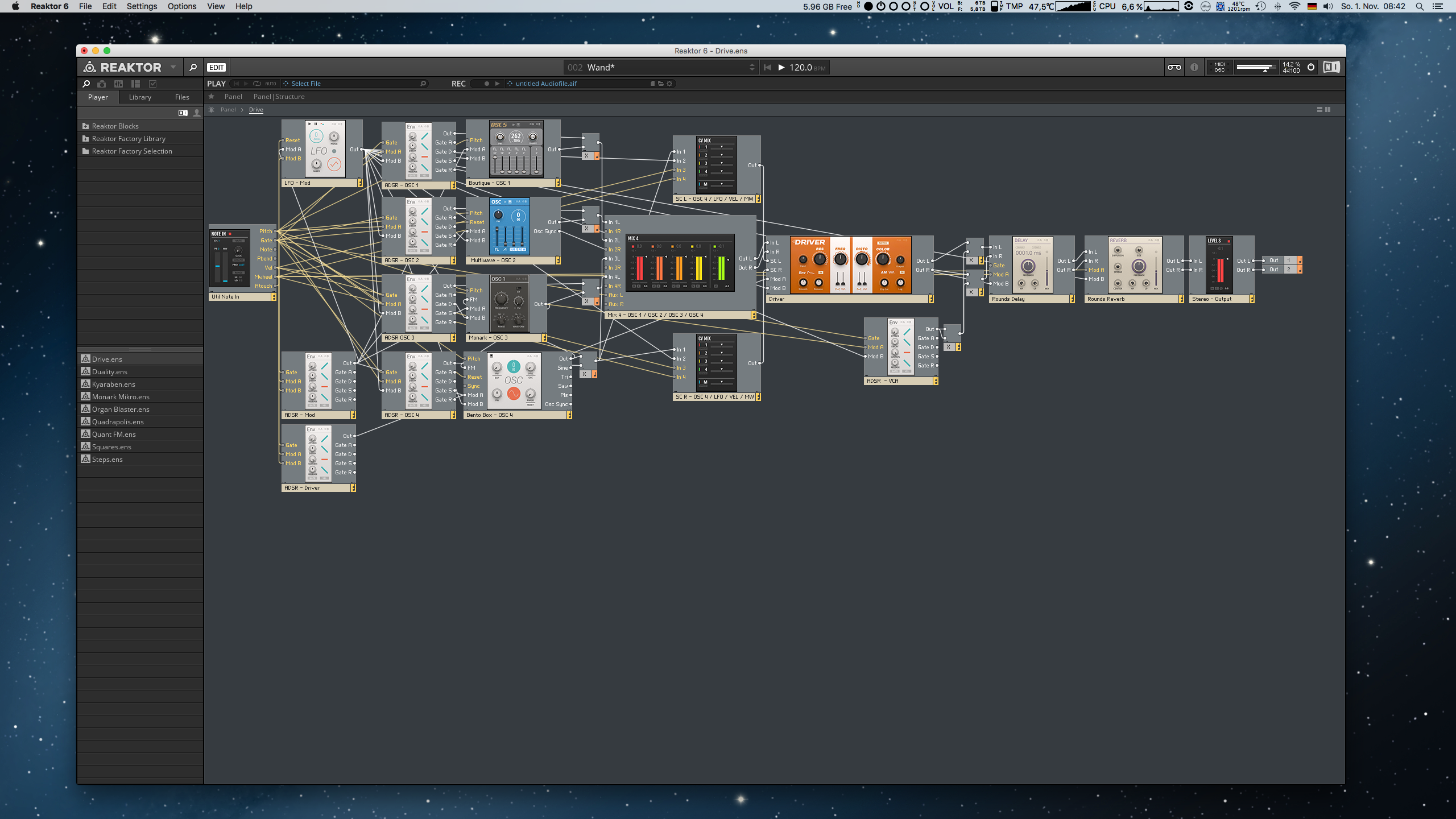Expand the Reaktor Factory Library folder

(x=140, y=139)
